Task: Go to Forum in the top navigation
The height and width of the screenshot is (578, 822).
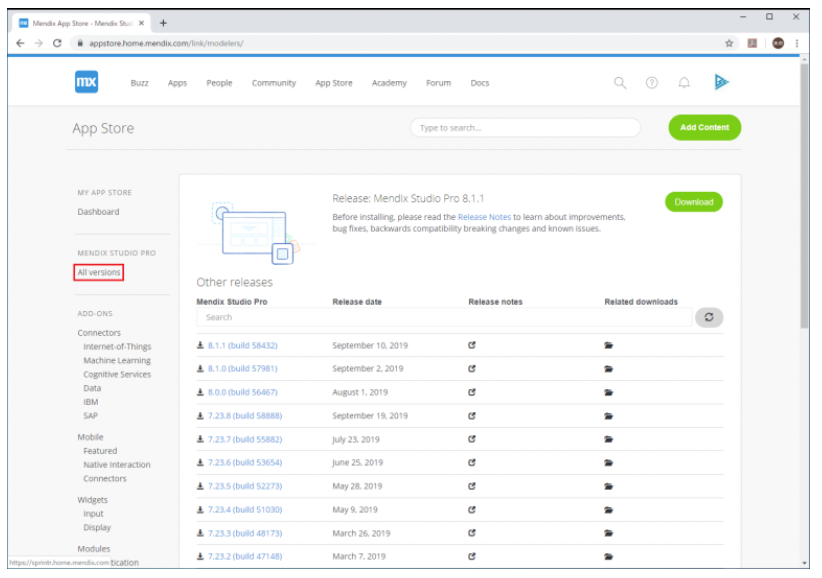Action: tap(438, 83)
